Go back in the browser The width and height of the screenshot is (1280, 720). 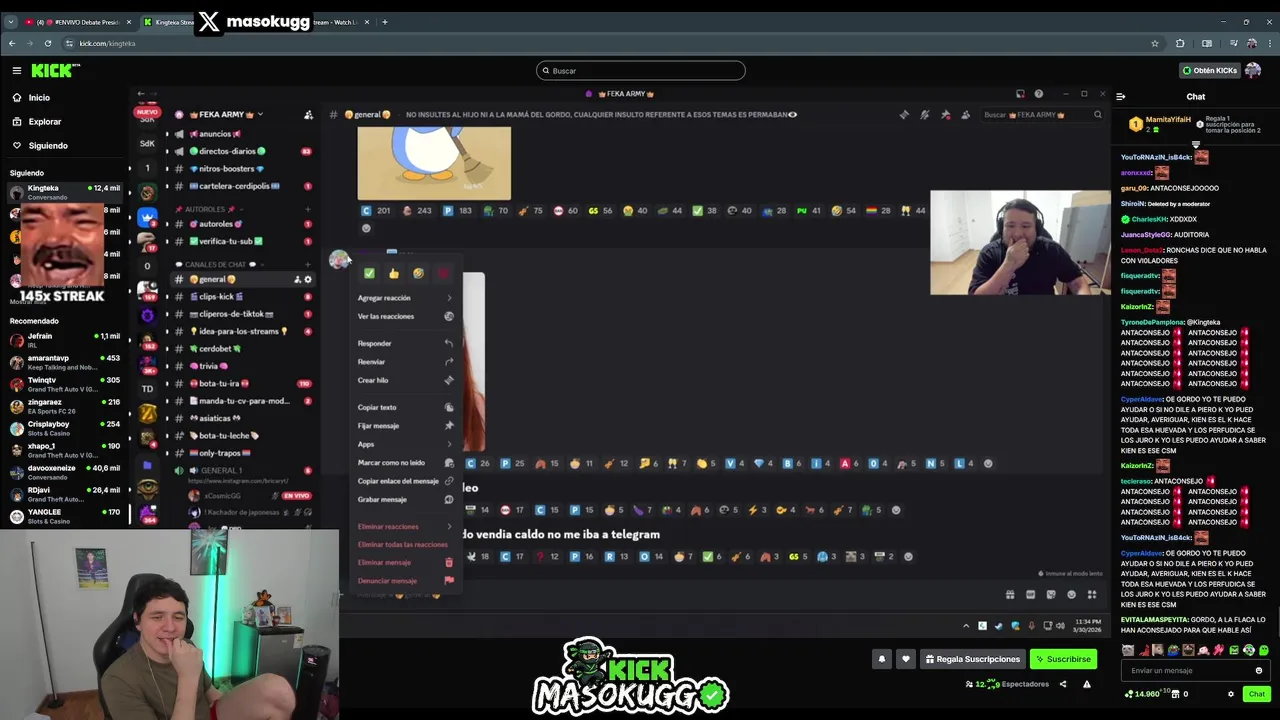[x=12, y=43]
